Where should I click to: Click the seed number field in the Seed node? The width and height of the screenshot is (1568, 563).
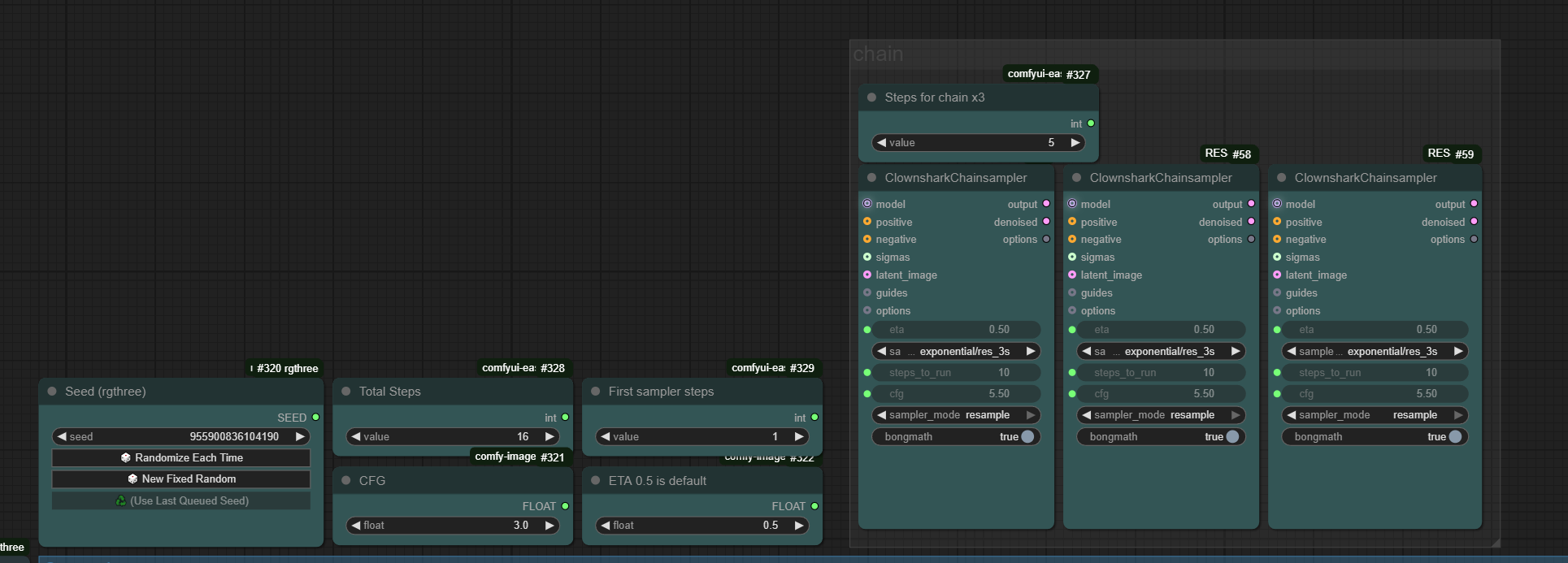click(181, 437)
